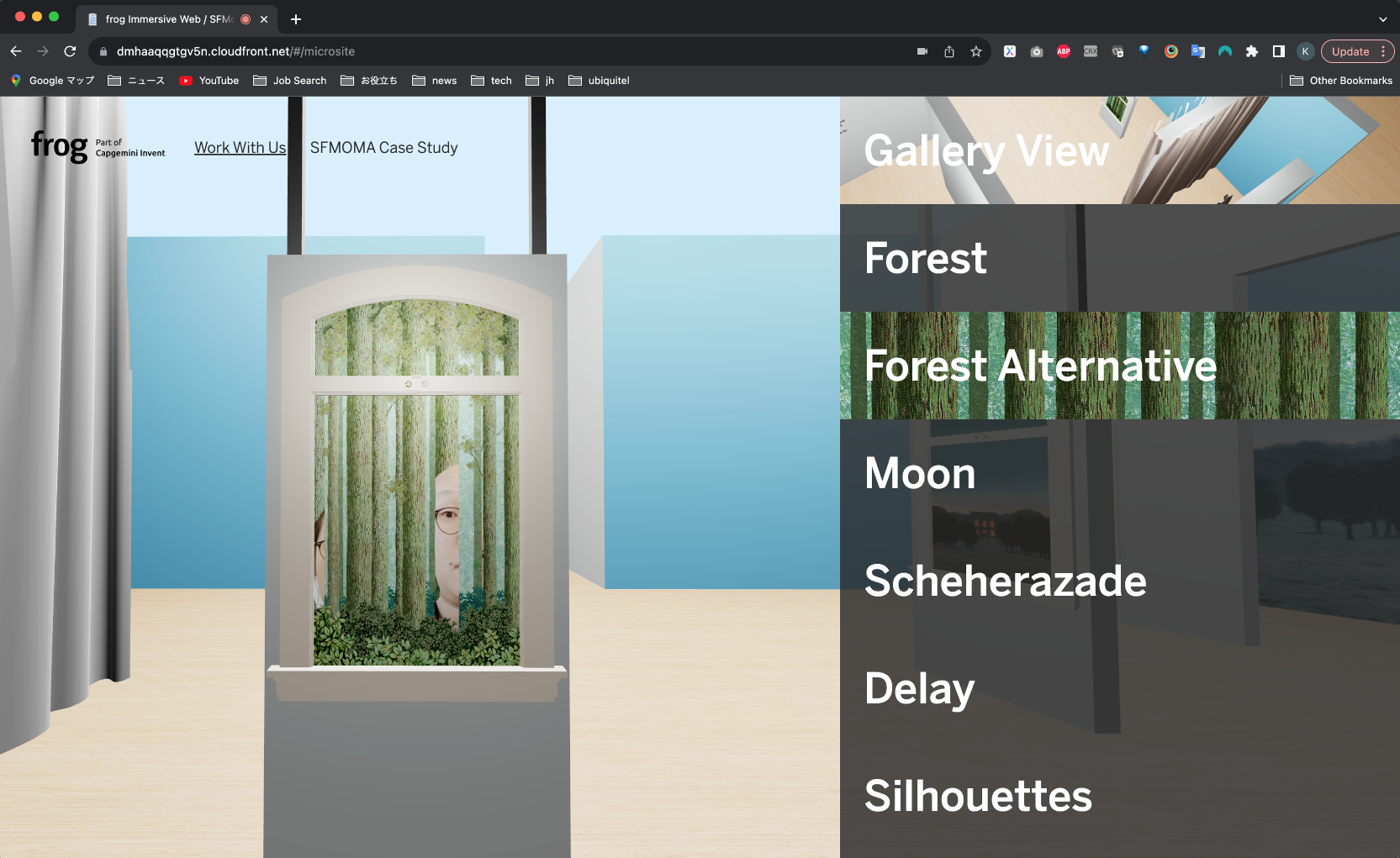Viewport: 1400px width, 858px height.
Task: Open the Job Search bookmark folder
Action: click(290, 81)
